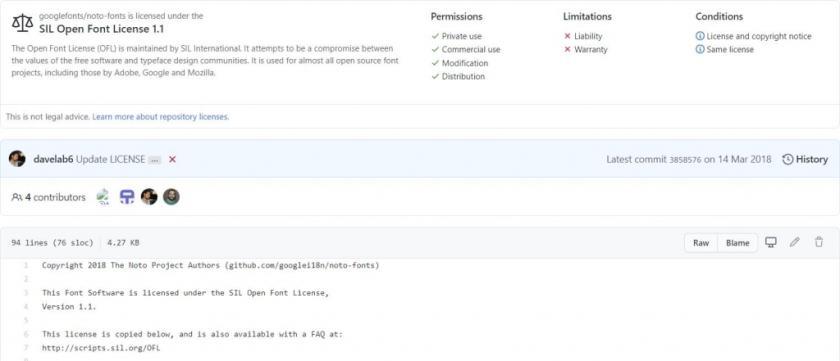Image resolution: width=840 pixels, height=361 pixels.
Task: Click the contributors people icon
Action: coord(17,197)
